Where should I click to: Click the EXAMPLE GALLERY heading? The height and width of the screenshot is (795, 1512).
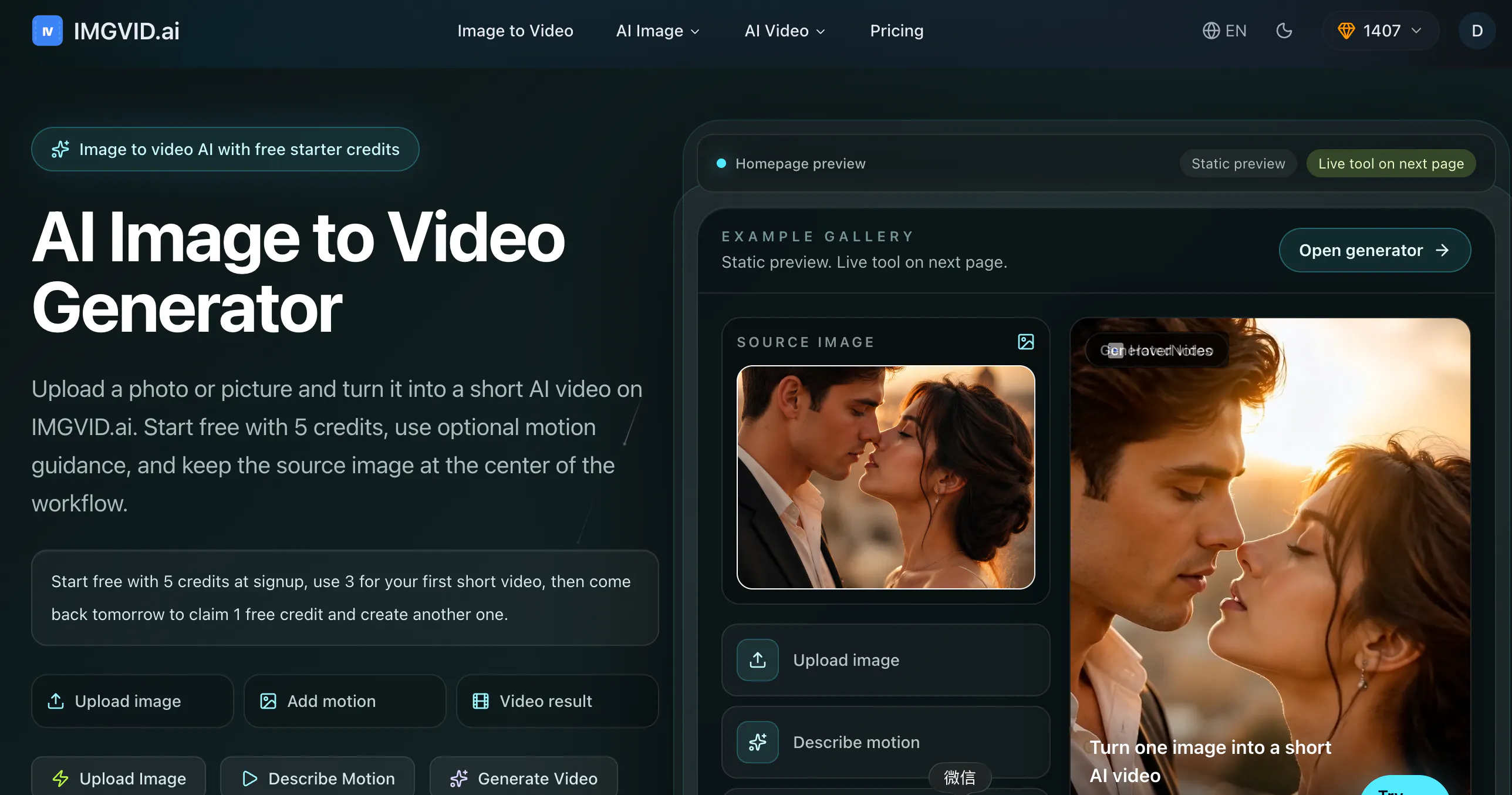[818, 236]
